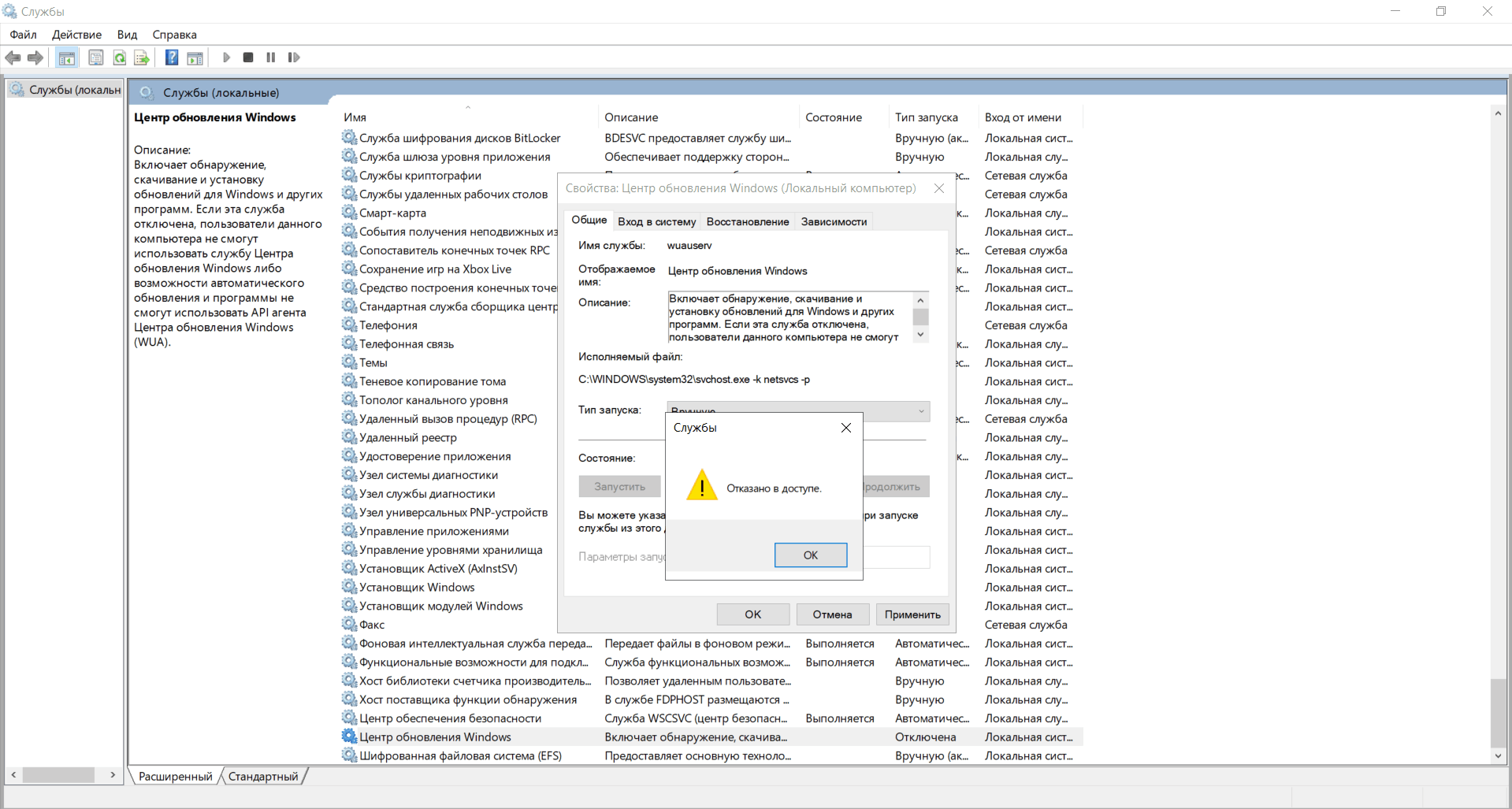Click the gear icon beside Центр обеспечения безопасности

point(349,718)
